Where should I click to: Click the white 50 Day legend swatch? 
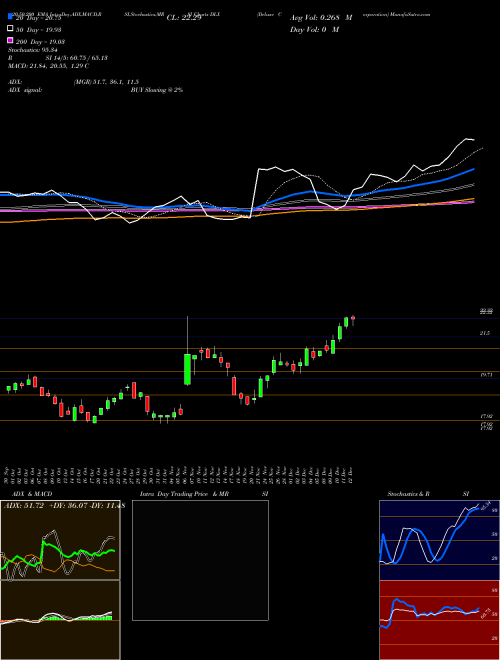pyautogui.click(x=10, y=29)
